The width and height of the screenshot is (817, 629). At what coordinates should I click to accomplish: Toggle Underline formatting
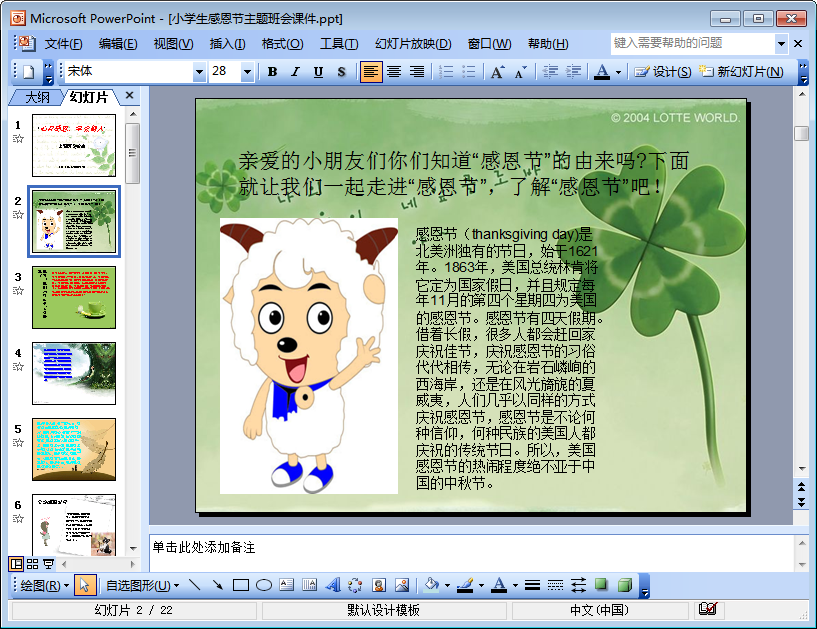(x=318, y=72)
